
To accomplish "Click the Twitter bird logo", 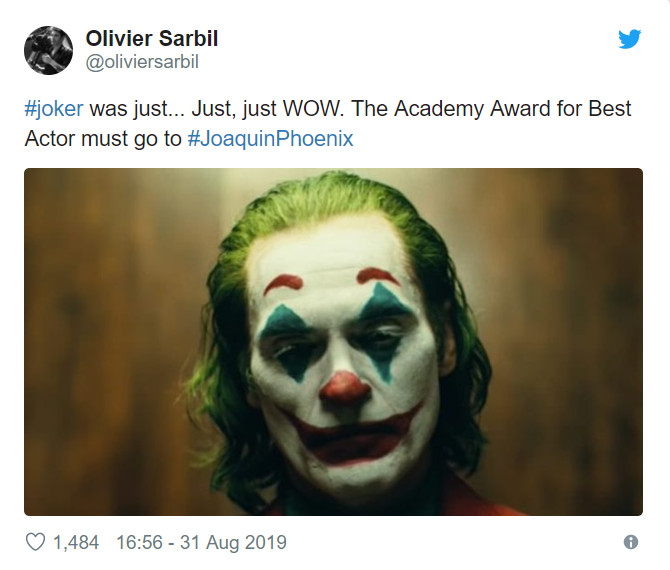I will point(629,40).
